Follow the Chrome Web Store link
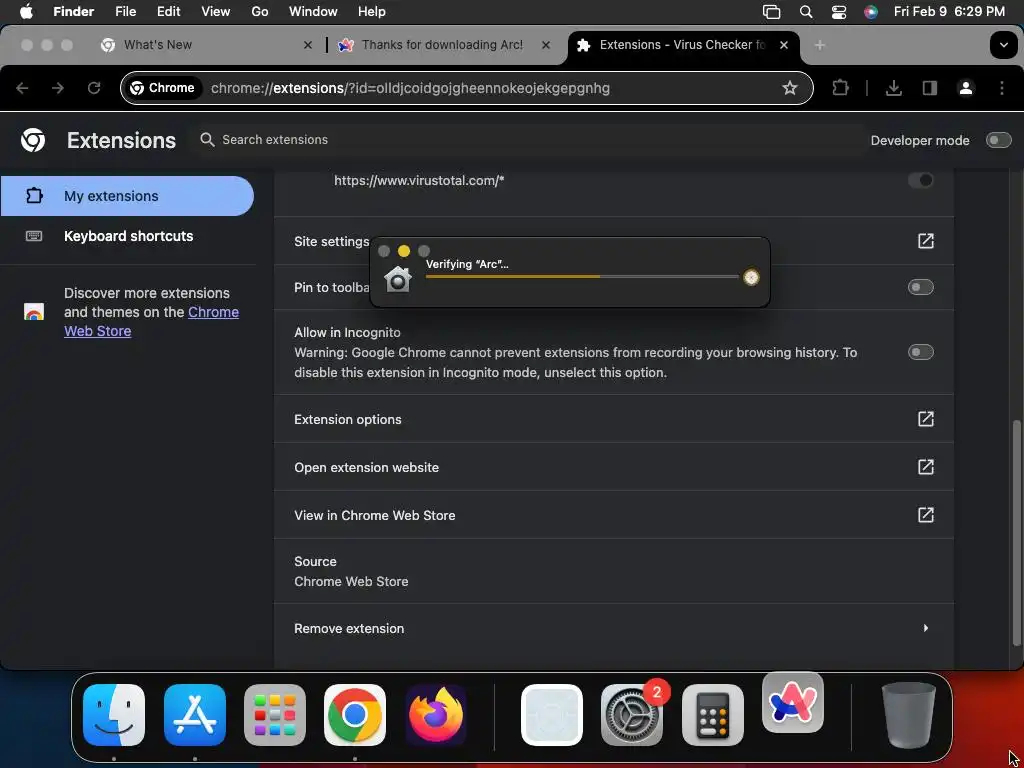 click(x=152, y=321)
